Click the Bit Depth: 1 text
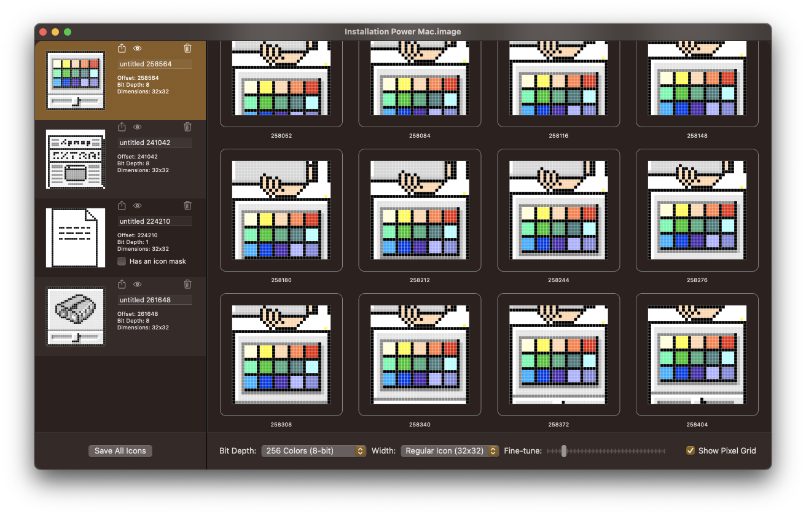 pos(133,242)
